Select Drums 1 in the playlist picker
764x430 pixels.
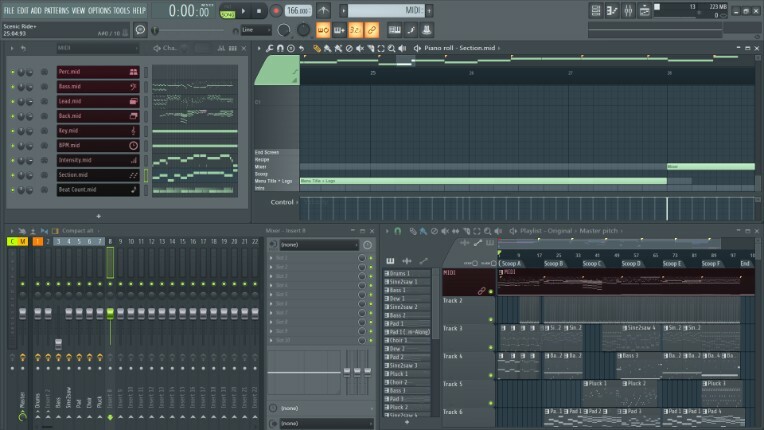pyautogui.click(x=407, y=274)
